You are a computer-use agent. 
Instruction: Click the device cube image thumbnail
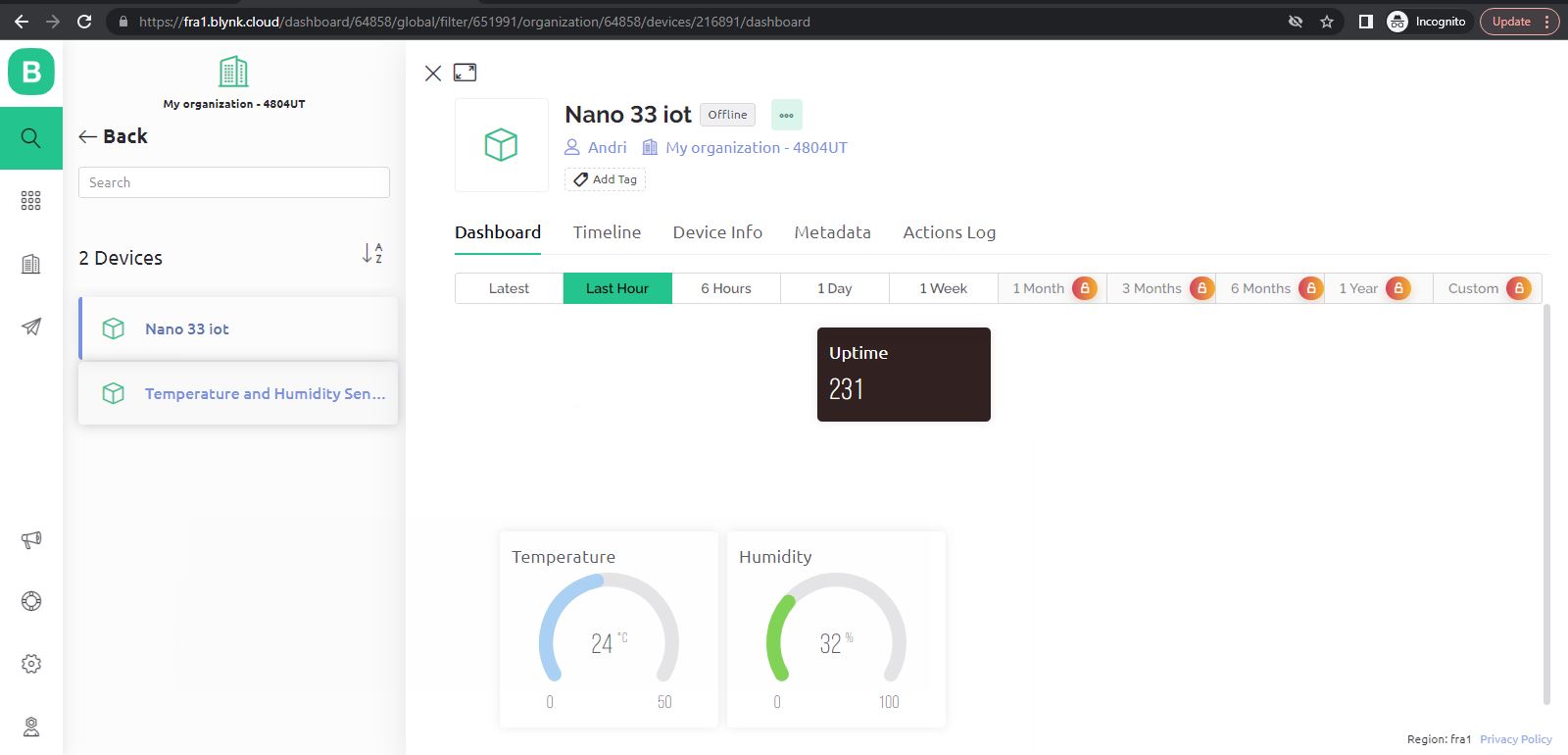[502, 145]
